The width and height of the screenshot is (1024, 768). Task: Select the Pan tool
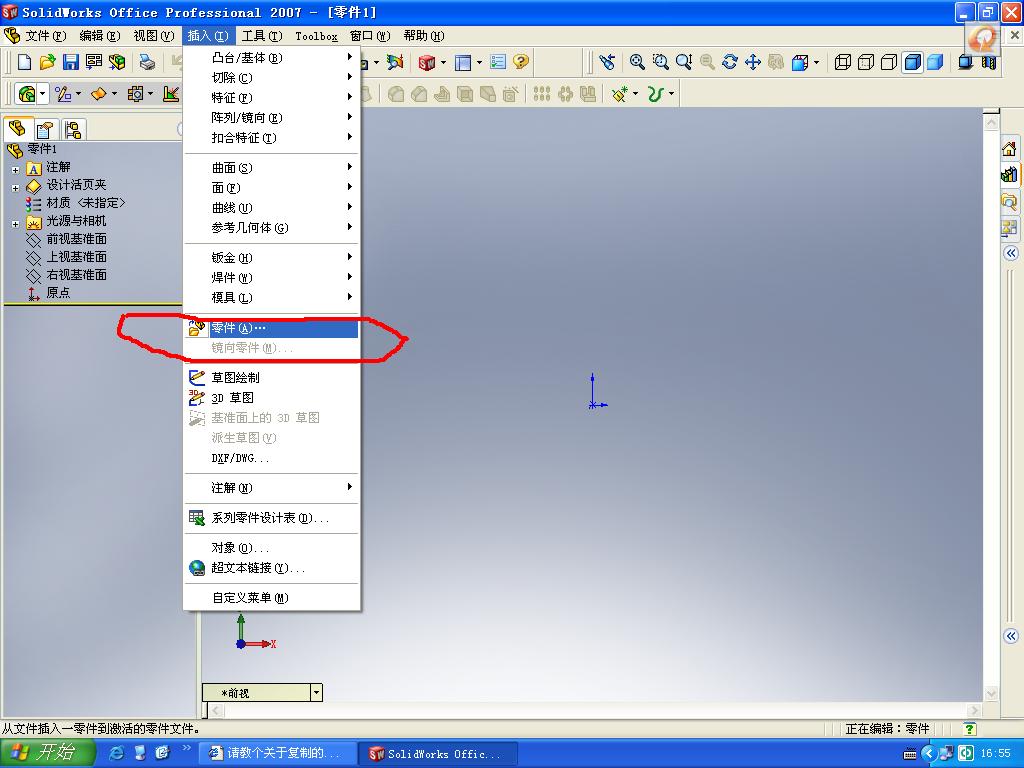752,62
